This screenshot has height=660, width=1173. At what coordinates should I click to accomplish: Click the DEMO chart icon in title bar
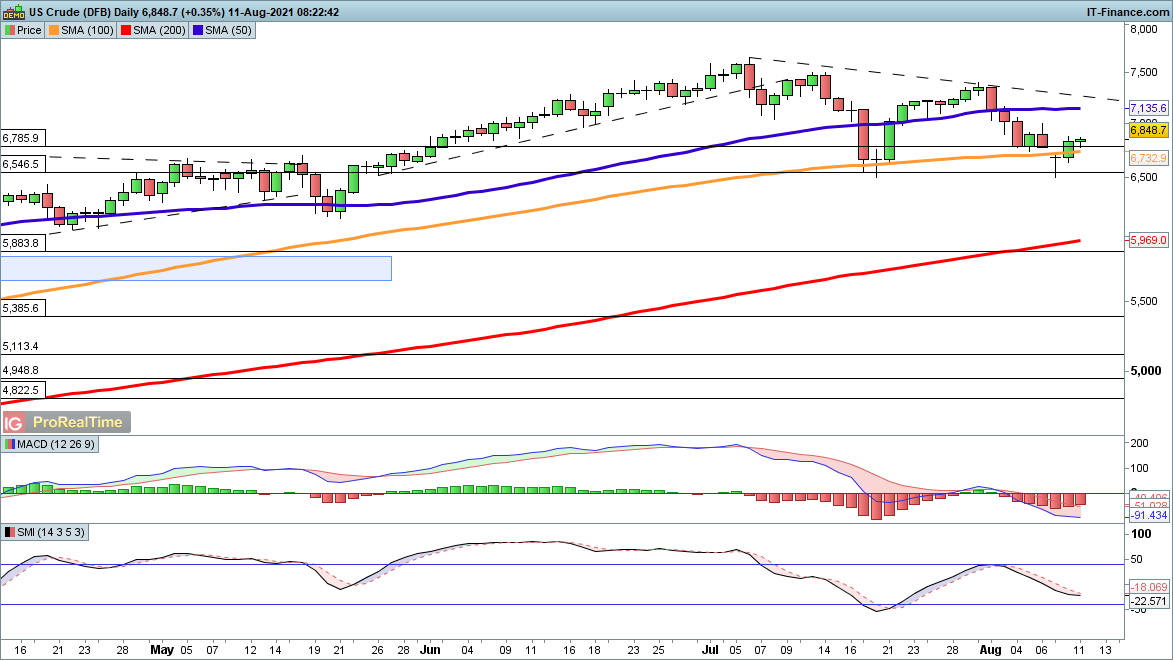pyautogui.click(x=13, y=11)
